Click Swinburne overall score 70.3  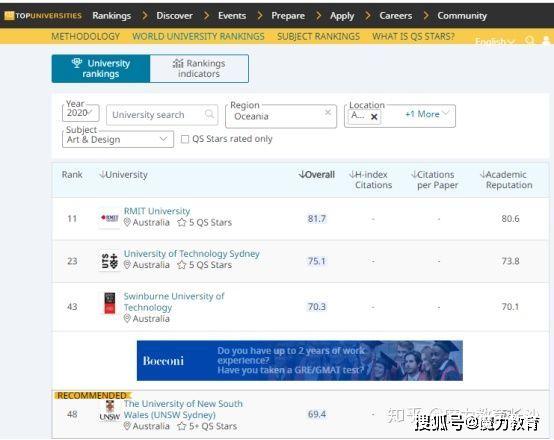coord(317,306)
